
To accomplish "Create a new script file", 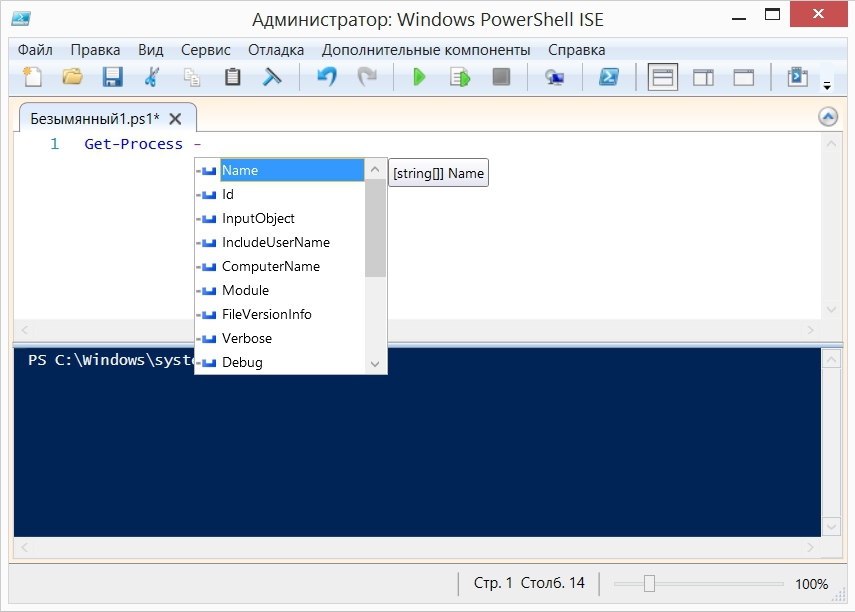I will point(33,77).
